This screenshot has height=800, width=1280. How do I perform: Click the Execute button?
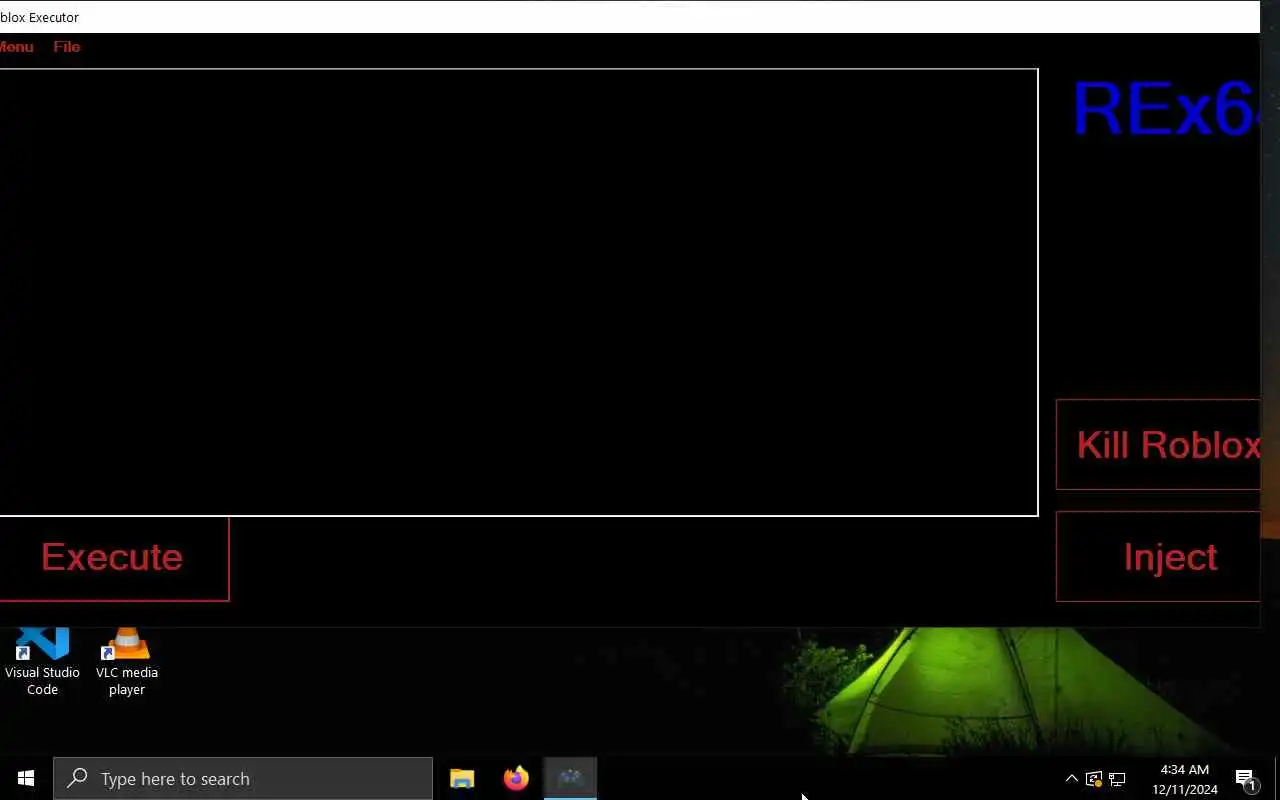[114, 558]
